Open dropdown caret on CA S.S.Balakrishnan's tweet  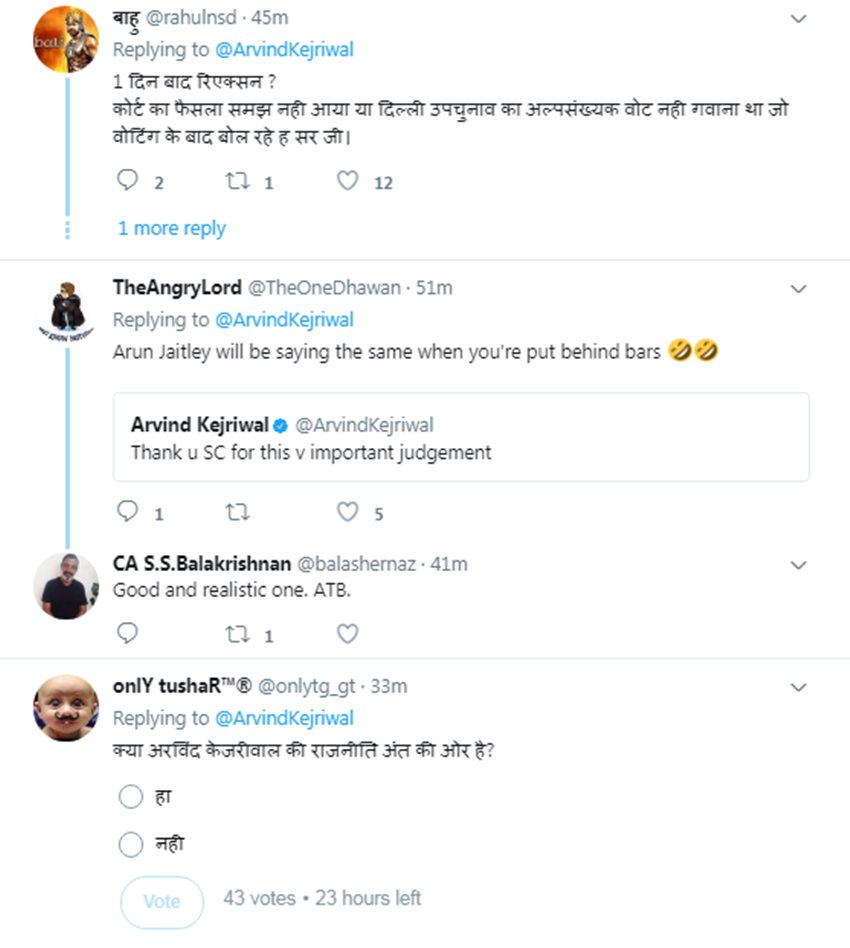click(798, 565)
